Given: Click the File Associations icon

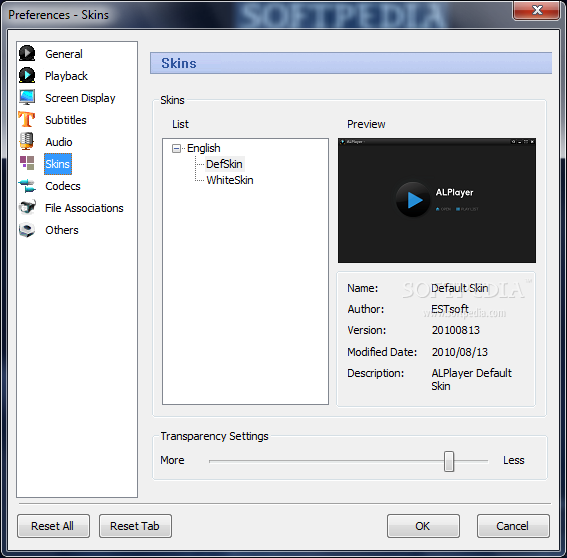Looking at the screenshot, I should tap(27, 207).
